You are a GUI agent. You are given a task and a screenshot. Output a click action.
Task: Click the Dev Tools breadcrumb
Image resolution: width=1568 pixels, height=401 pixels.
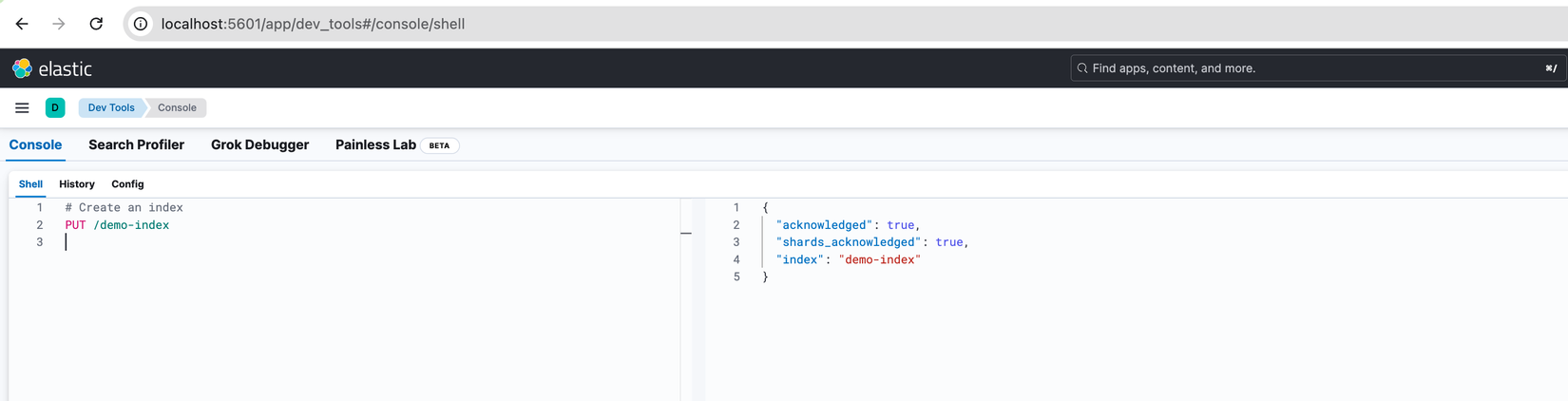[111, 108]
